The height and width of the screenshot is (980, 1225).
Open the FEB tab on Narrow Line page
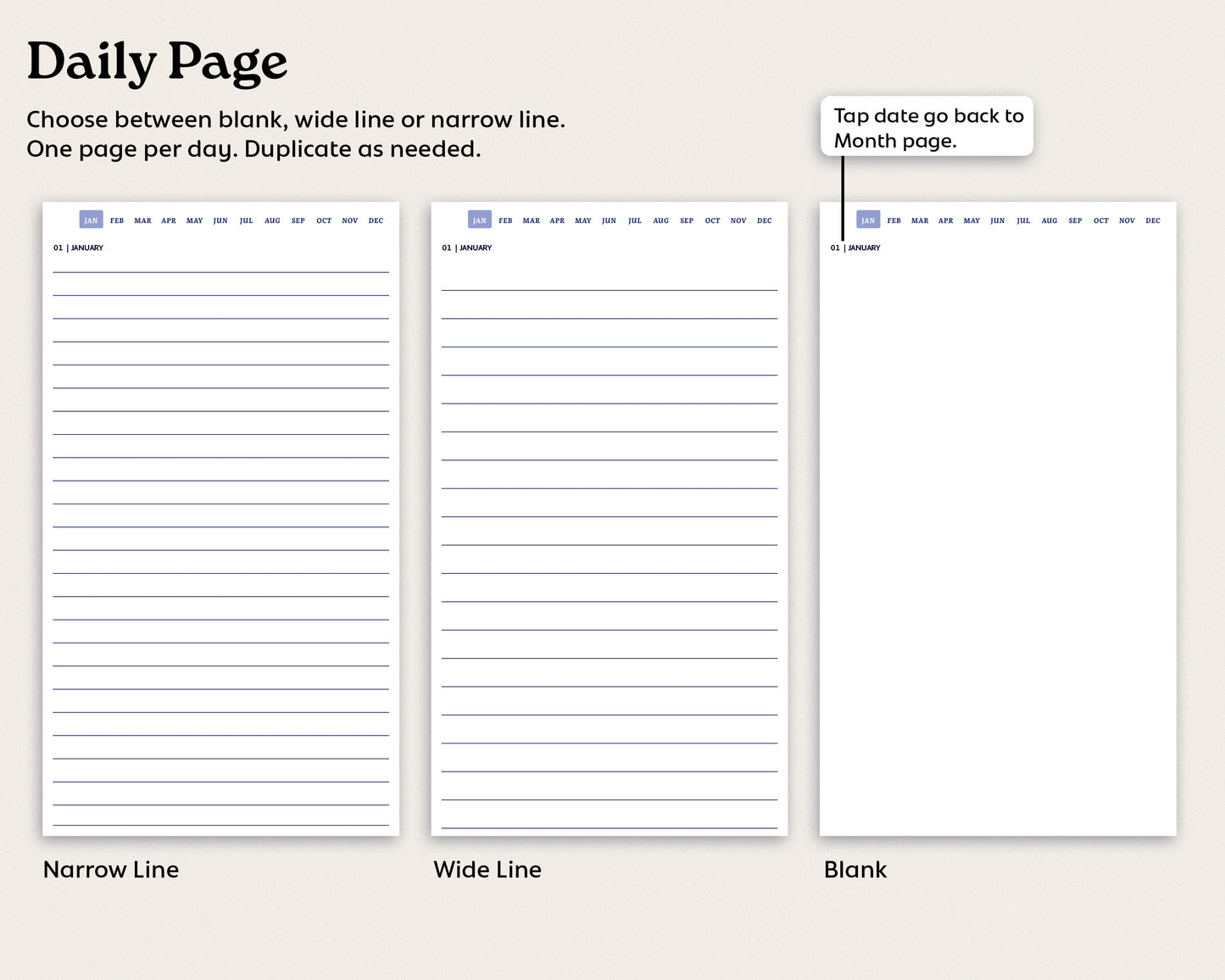117,220
